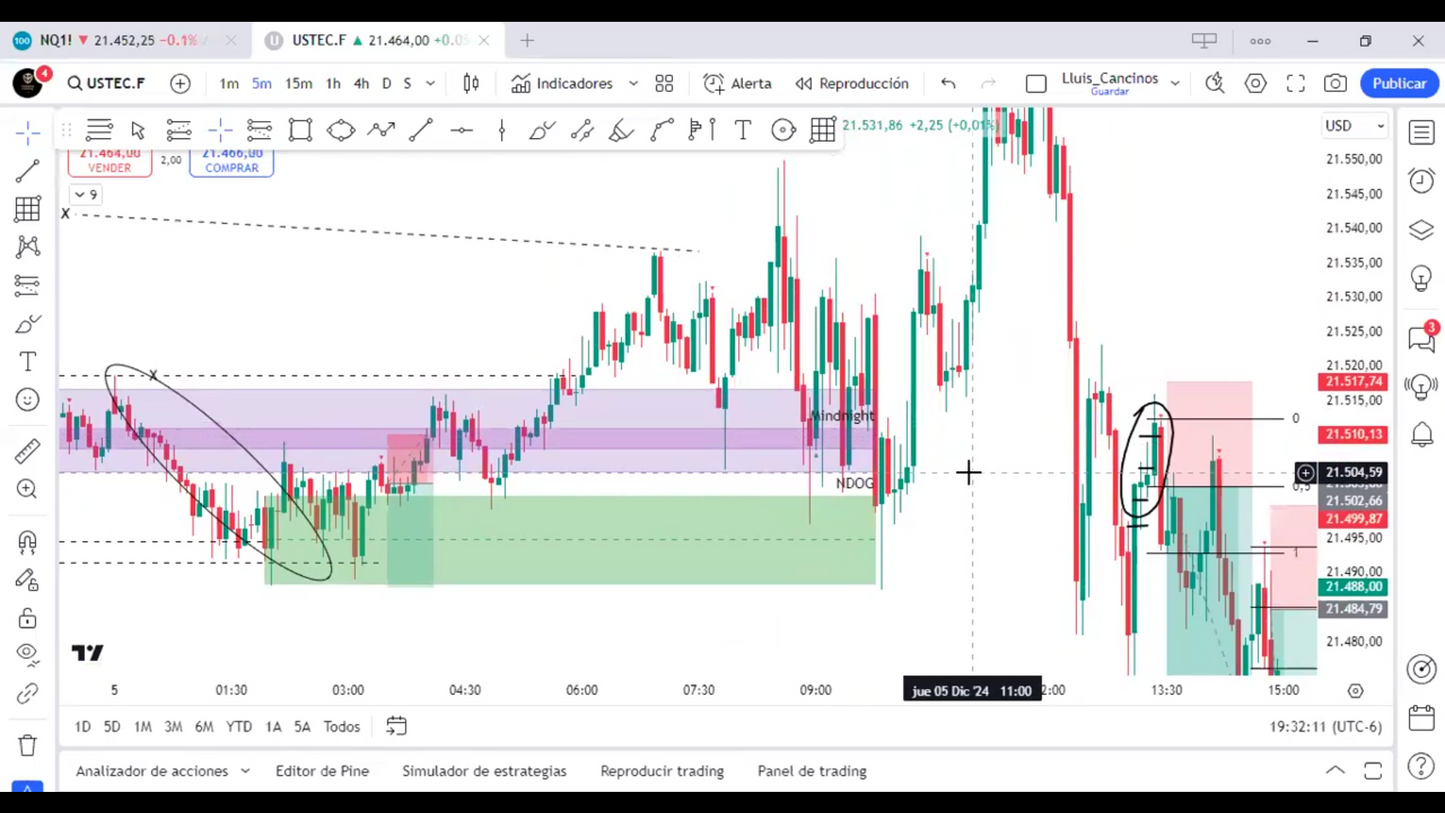Hide all drawings with eye icon
This screenshot has height=813, width=1445.
pos(28,654)
